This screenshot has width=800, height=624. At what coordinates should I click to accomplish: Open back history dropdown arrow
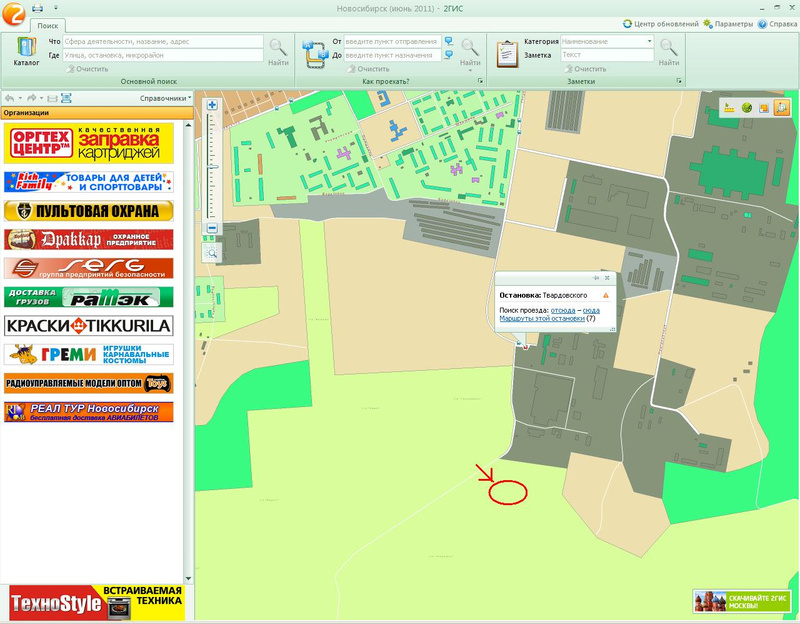20,98
